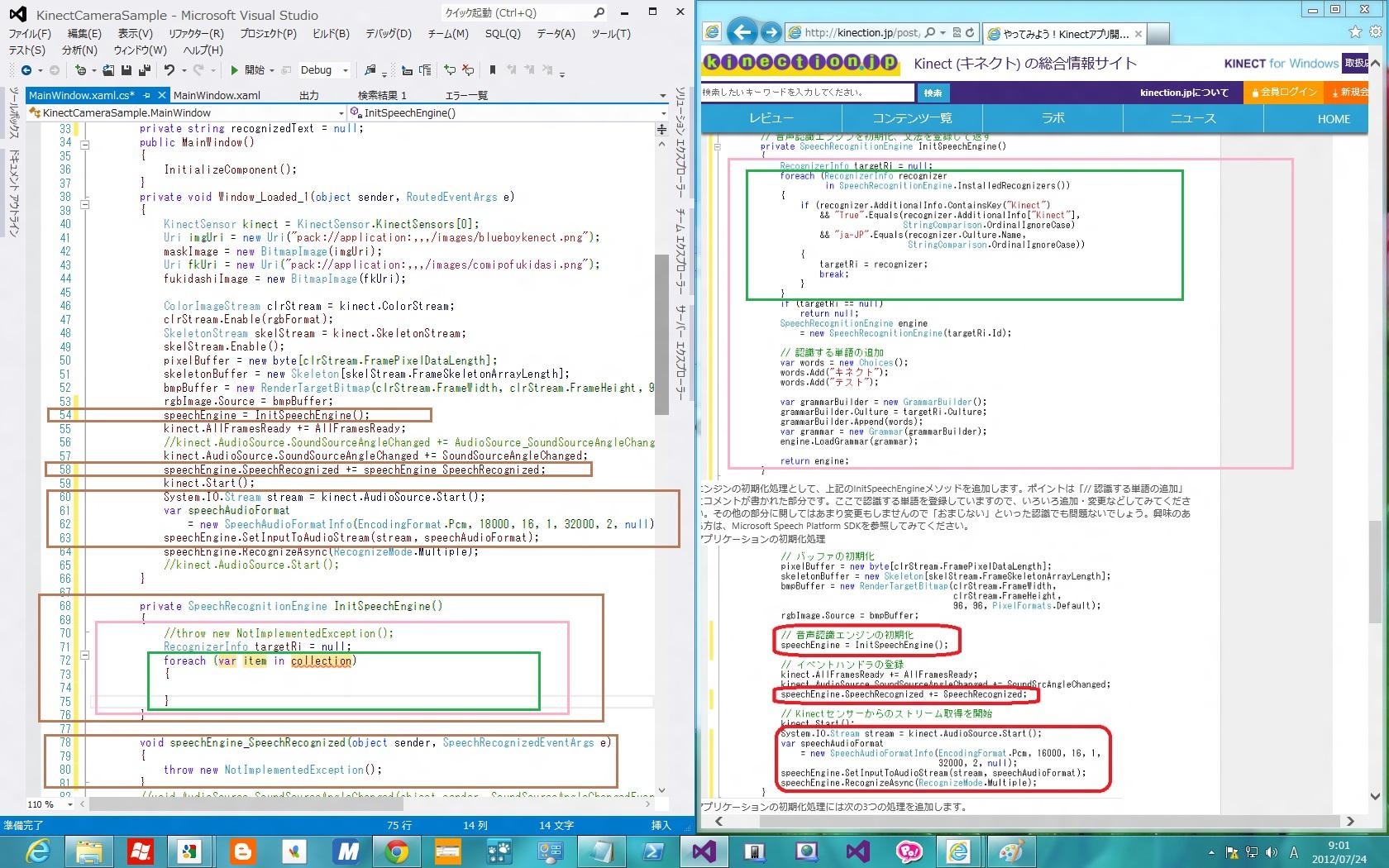Click the Save All toolbar icon
This screenshot has width=1389, height=868.
point(145,70)
